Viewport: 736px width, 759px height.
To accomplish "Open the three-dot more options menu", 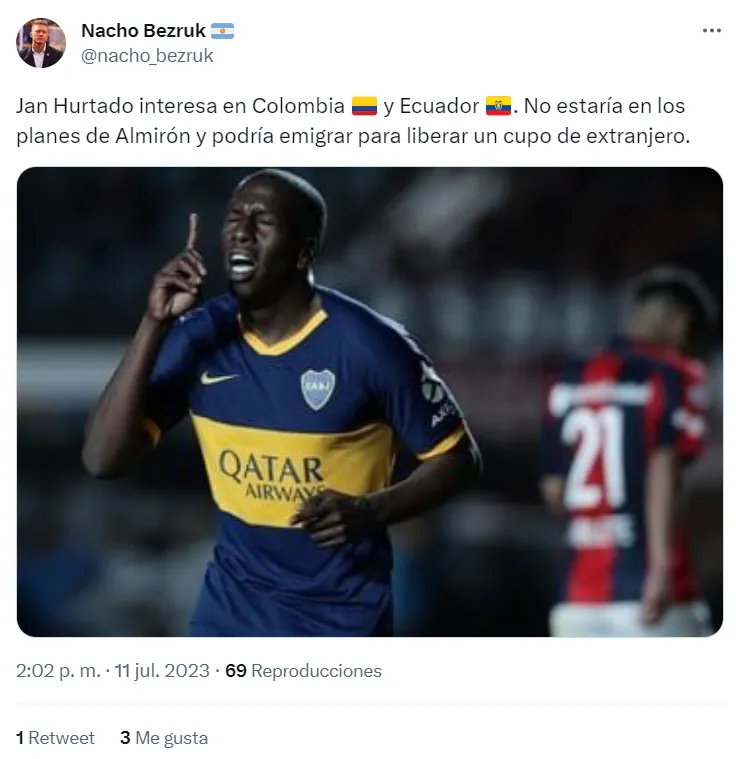I will [x=711, y=31].
